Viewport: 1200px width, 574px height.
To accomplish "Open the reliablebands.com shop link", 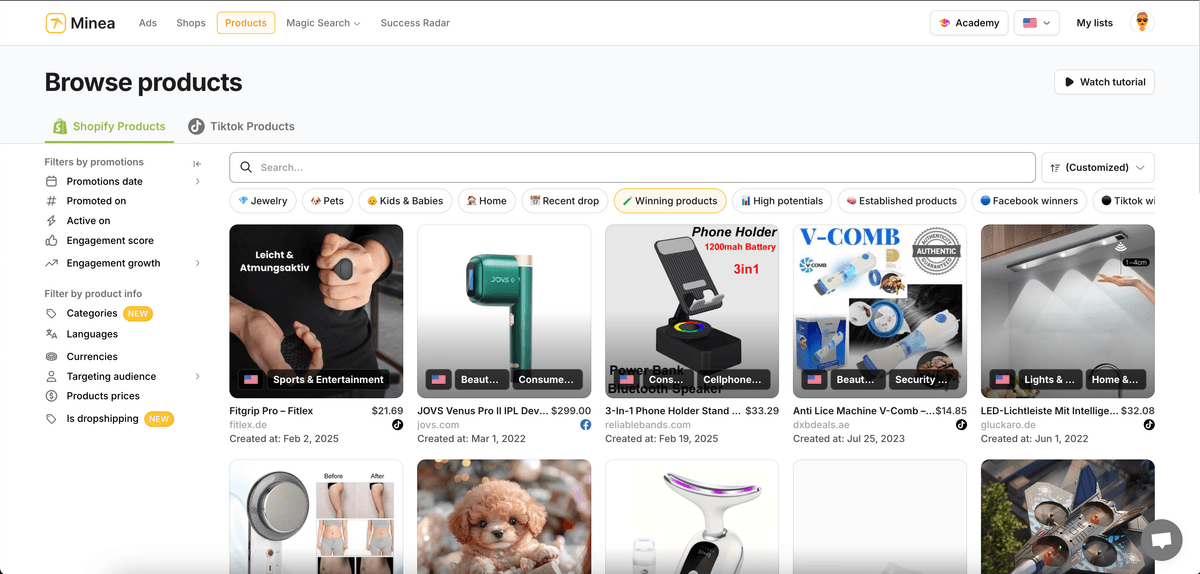I will pyautogui.click(x=648, y=425).
